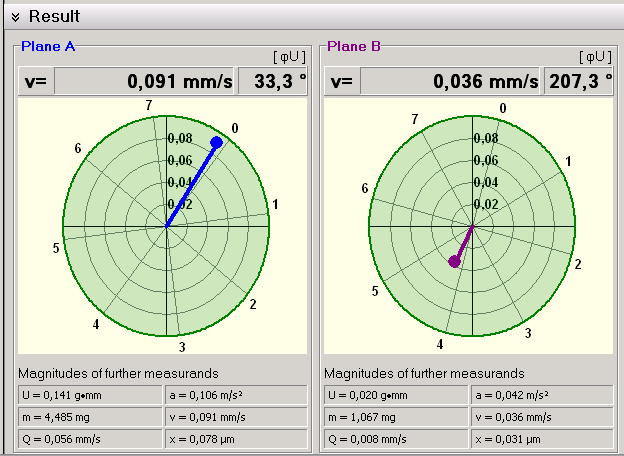Click the Q = 0,008 mm/s measurand cell

click(x=396, y=436)
